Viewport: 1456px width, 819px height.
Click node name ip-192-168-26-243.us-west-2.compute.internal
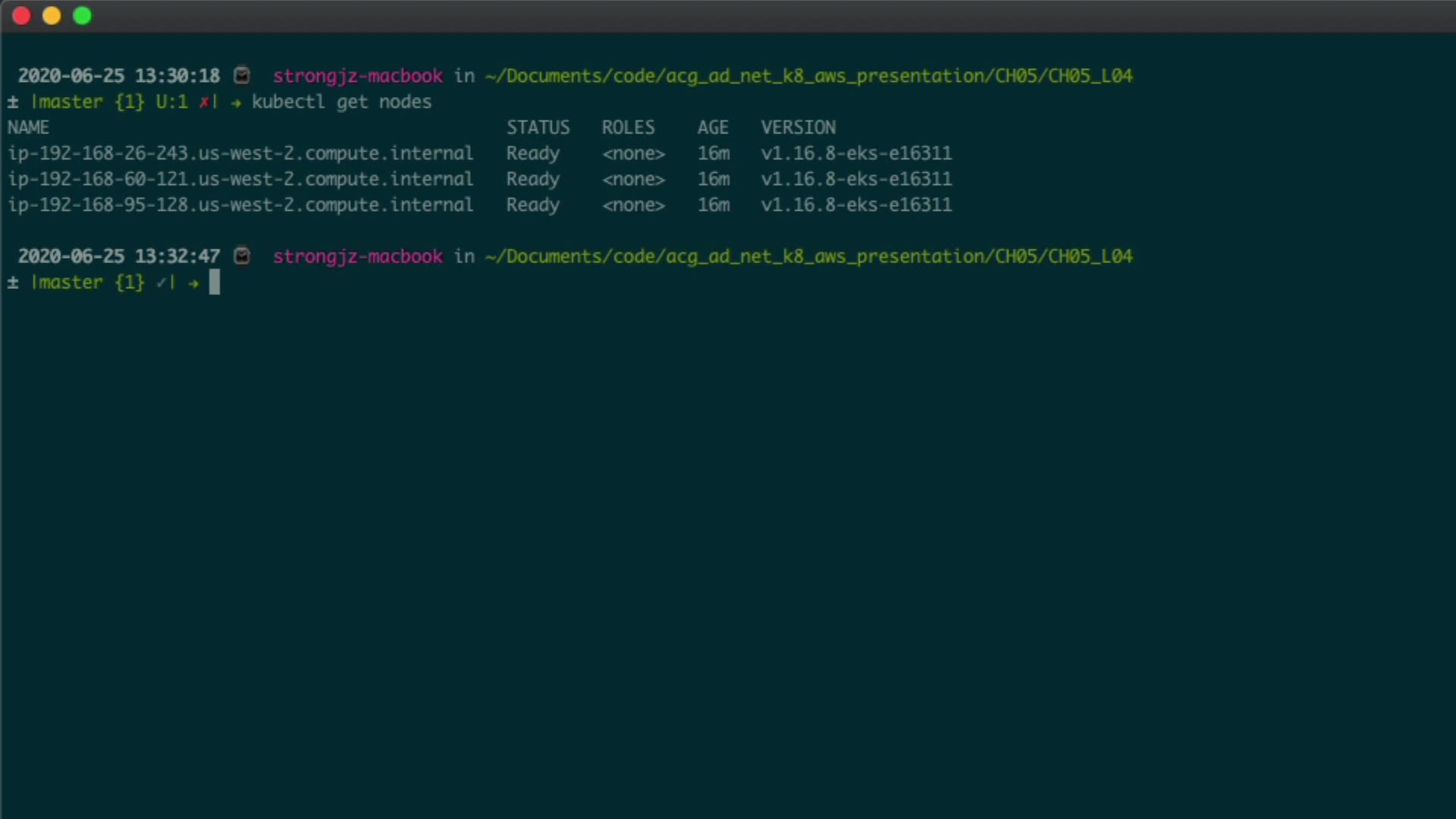click(x=240, y=153)
